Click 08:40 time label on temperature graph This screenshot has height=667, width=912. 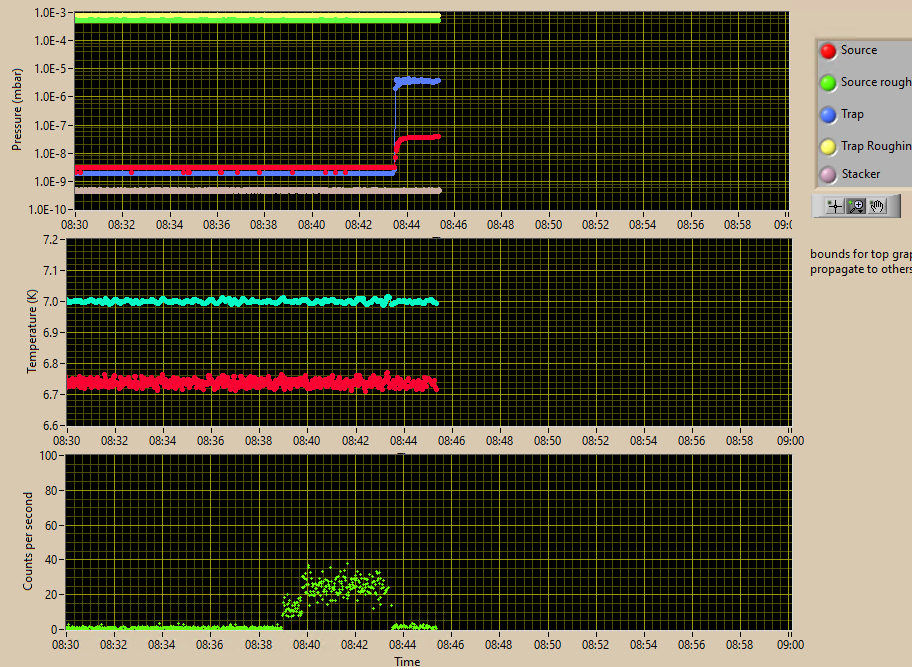click(307, 441)
